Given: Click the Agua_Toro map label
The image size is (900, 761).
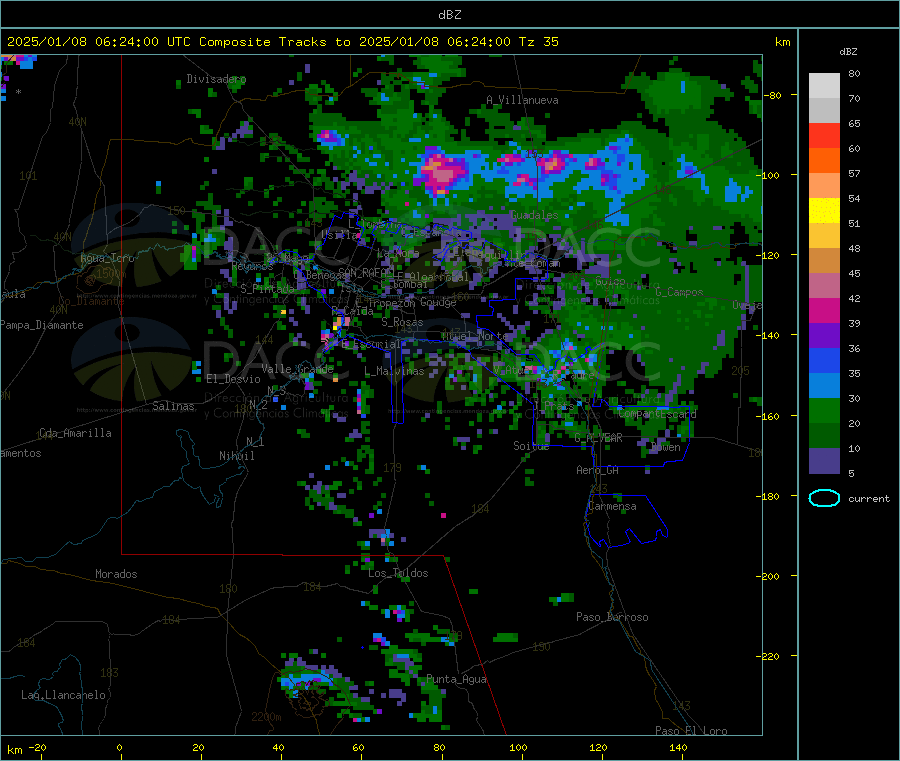Looking at the screenshot, I should (107, 258).
